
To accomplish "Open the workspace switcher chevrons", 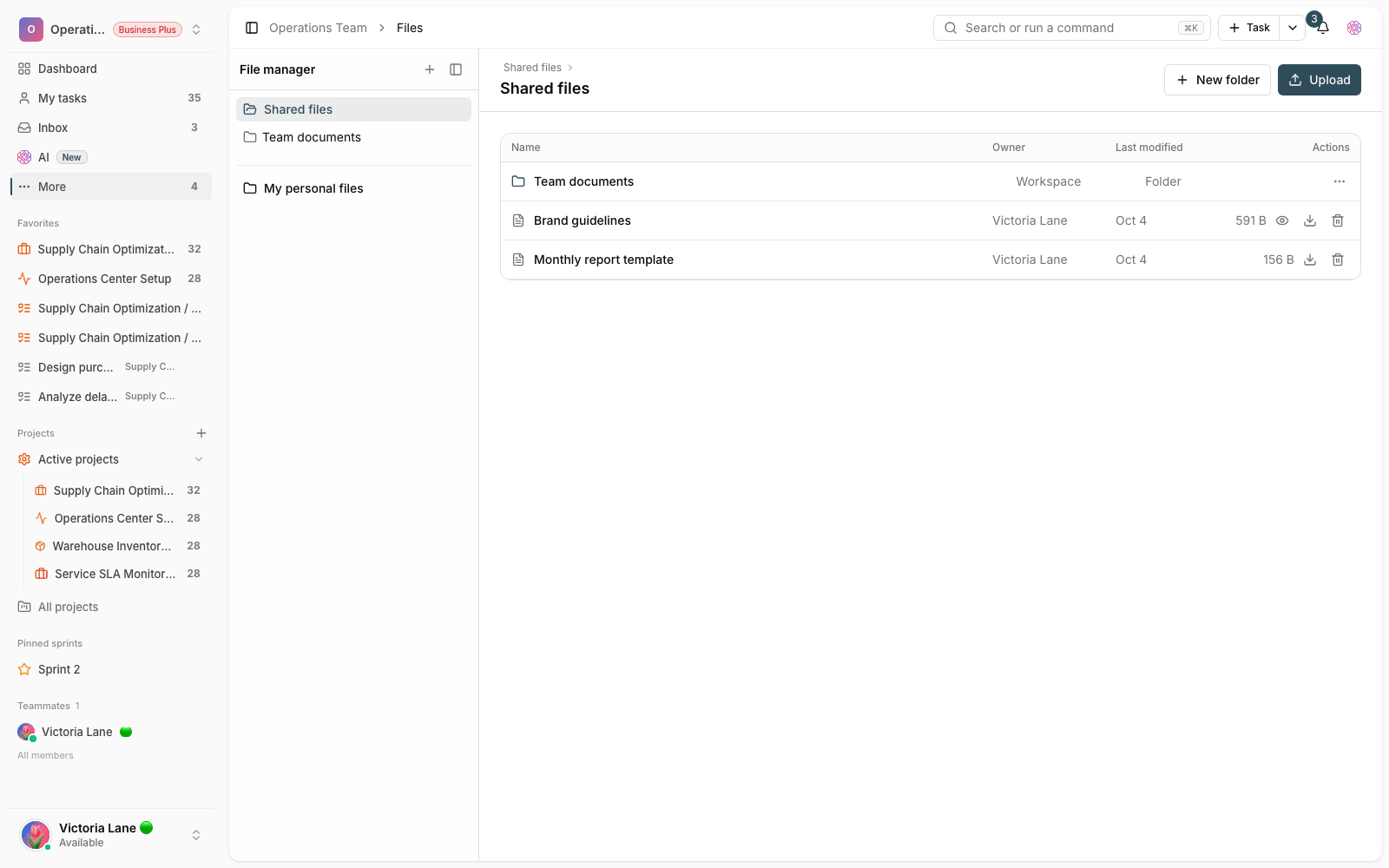I will coord(196,30).
